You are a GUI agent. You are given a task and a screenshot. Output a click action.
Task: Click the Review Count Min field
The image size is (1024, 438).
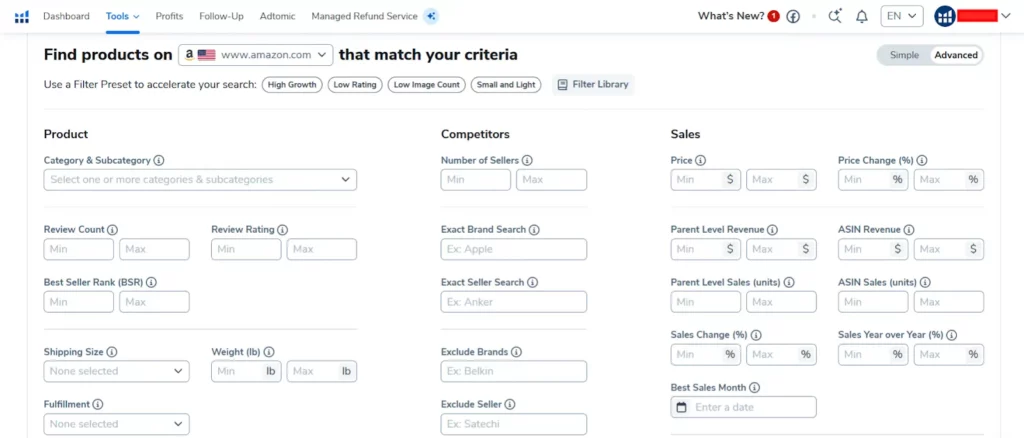pos(79,249)
